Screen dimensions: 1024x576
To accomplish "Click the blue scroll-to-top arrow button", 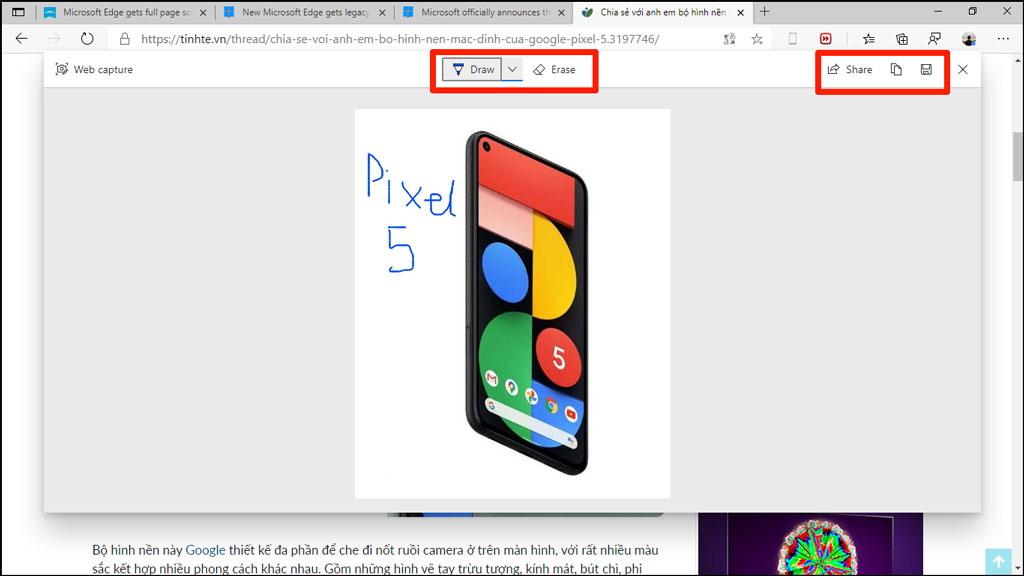I will coord(999,561).
